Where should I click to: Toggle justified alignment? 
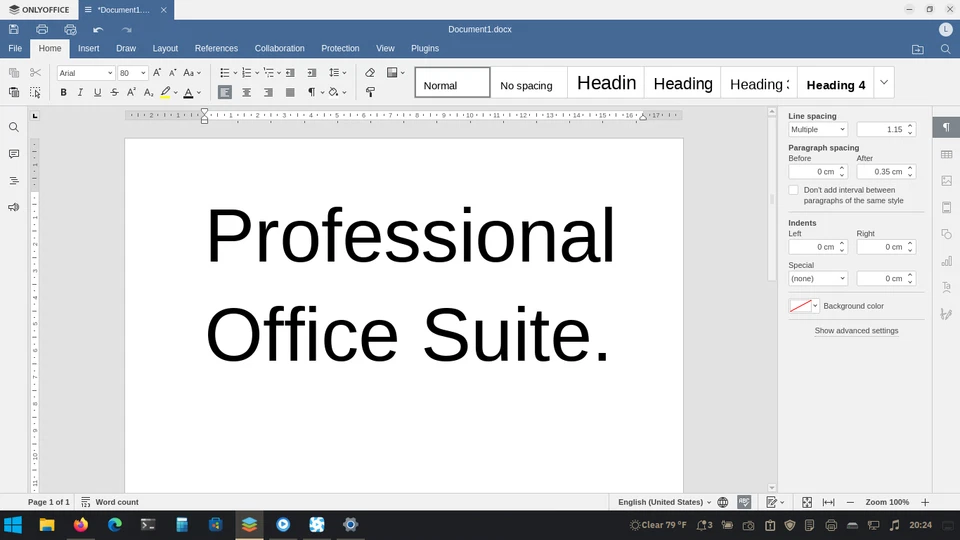[x=290, y=92]
